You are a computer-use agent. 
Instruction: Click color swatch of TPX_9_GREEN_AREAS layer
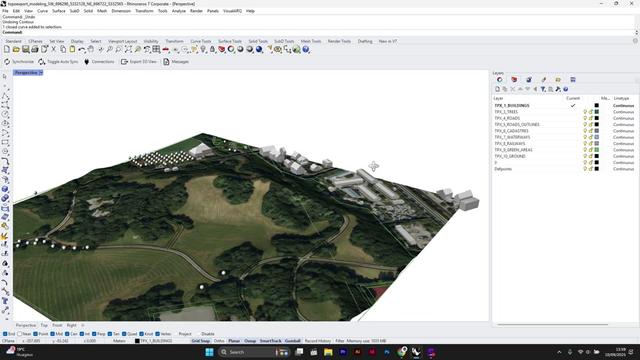(596, 150)
